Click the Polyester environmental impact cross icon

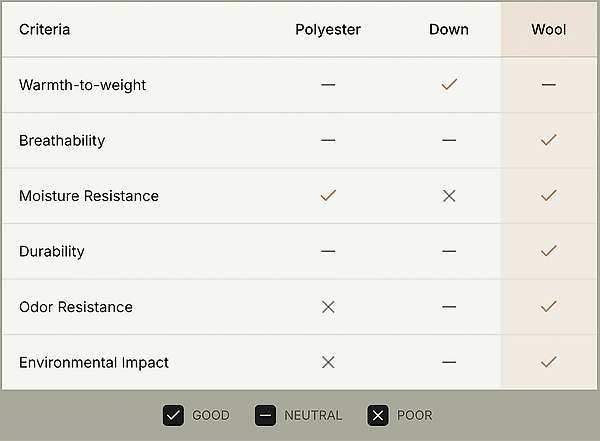click(328, 362)
